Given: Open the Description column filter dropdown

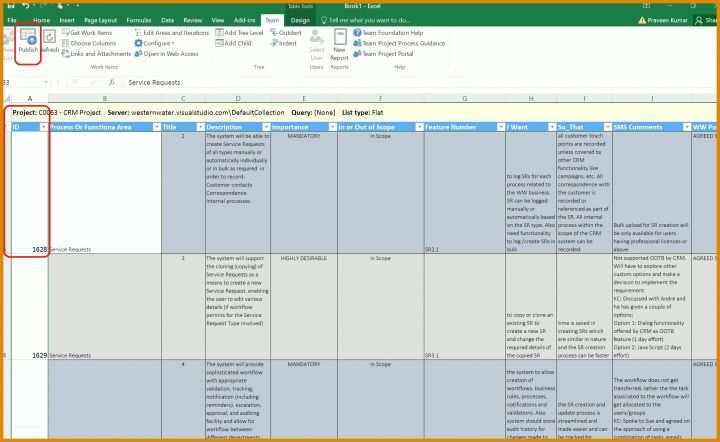Looking at the screenshot, I should (x=266, y=127).
